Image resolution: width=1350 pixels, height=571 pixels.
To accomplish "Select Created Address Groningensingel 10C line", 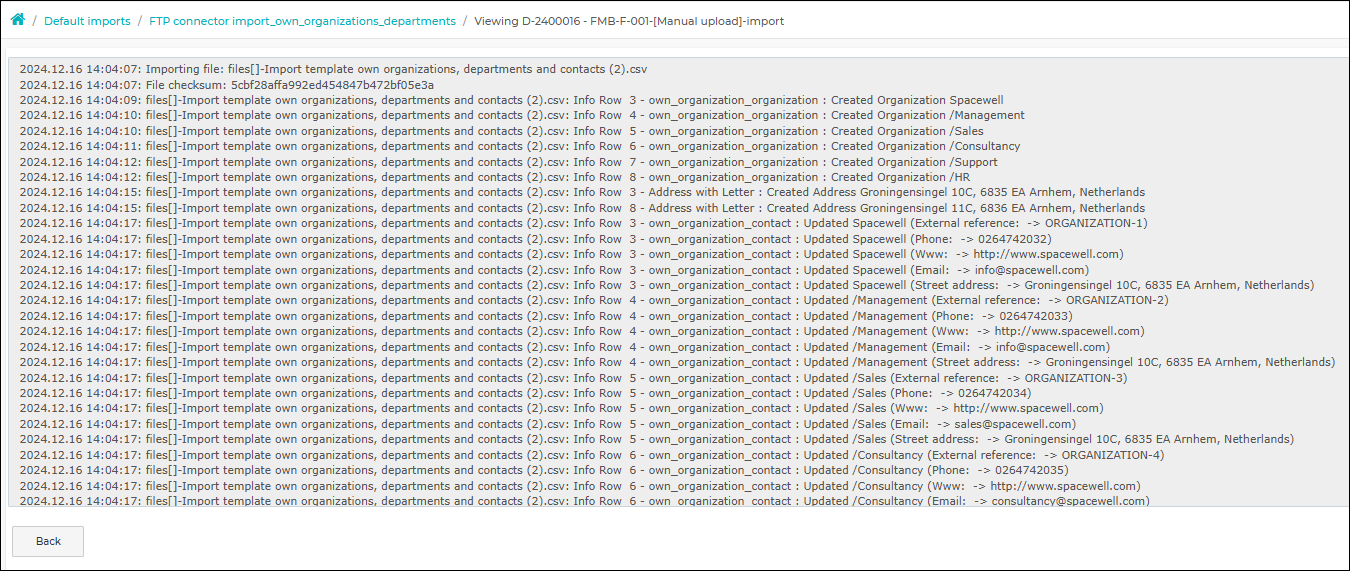I will [x=582, y=193].
